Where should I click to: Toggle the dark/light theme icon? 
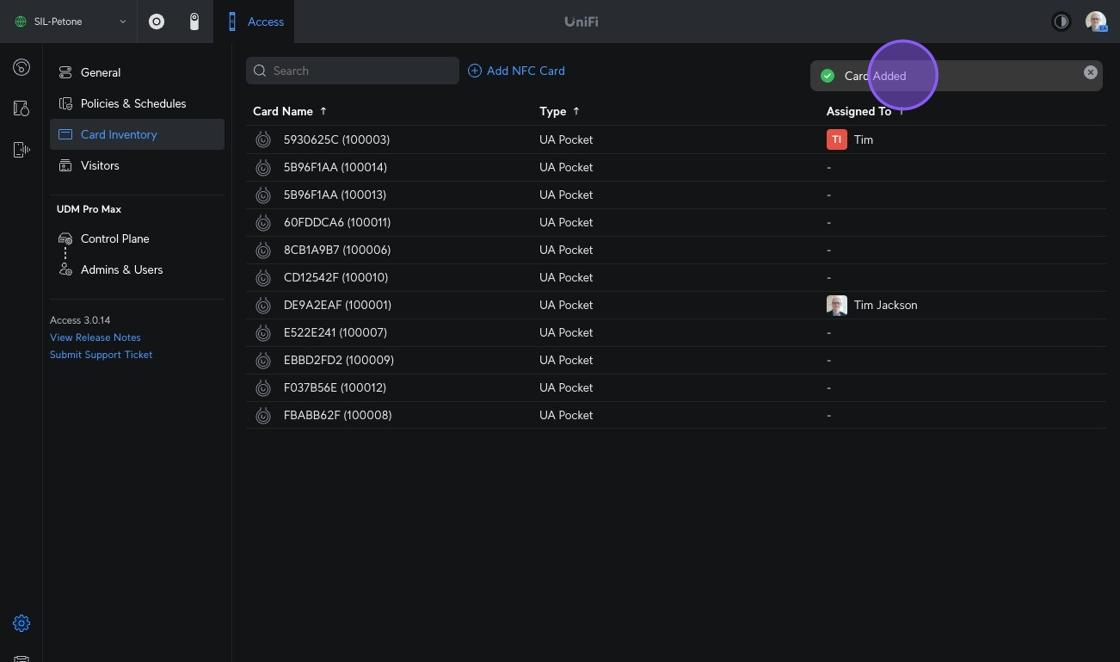click(1061, 21)
